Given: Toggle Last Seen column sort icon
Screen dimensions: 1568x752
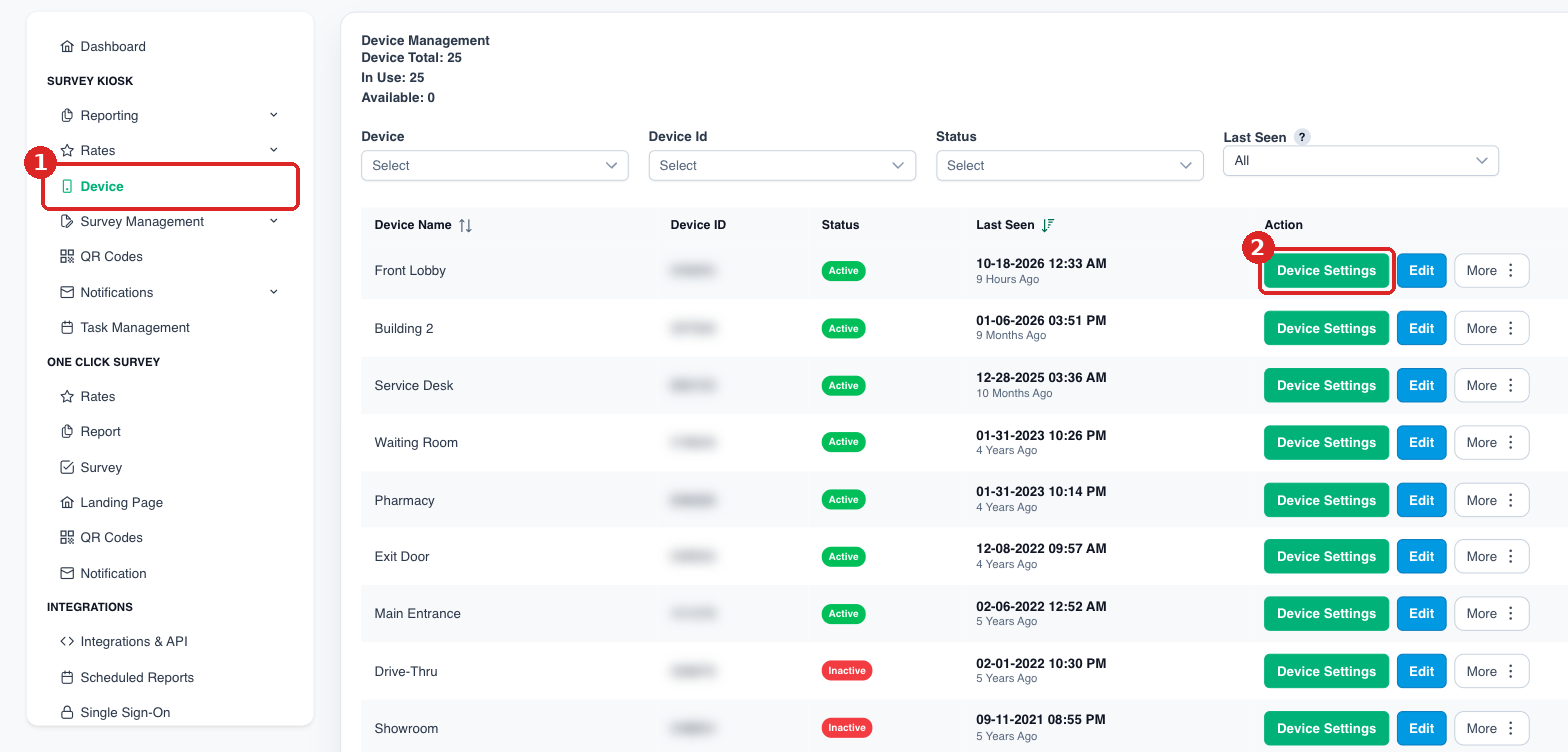Looking at the screenshot, I should (1048, 226).
